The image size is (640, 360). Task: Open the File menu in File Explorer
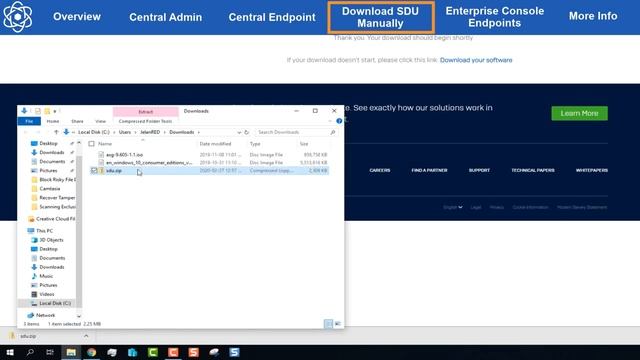tap(29, 121)
